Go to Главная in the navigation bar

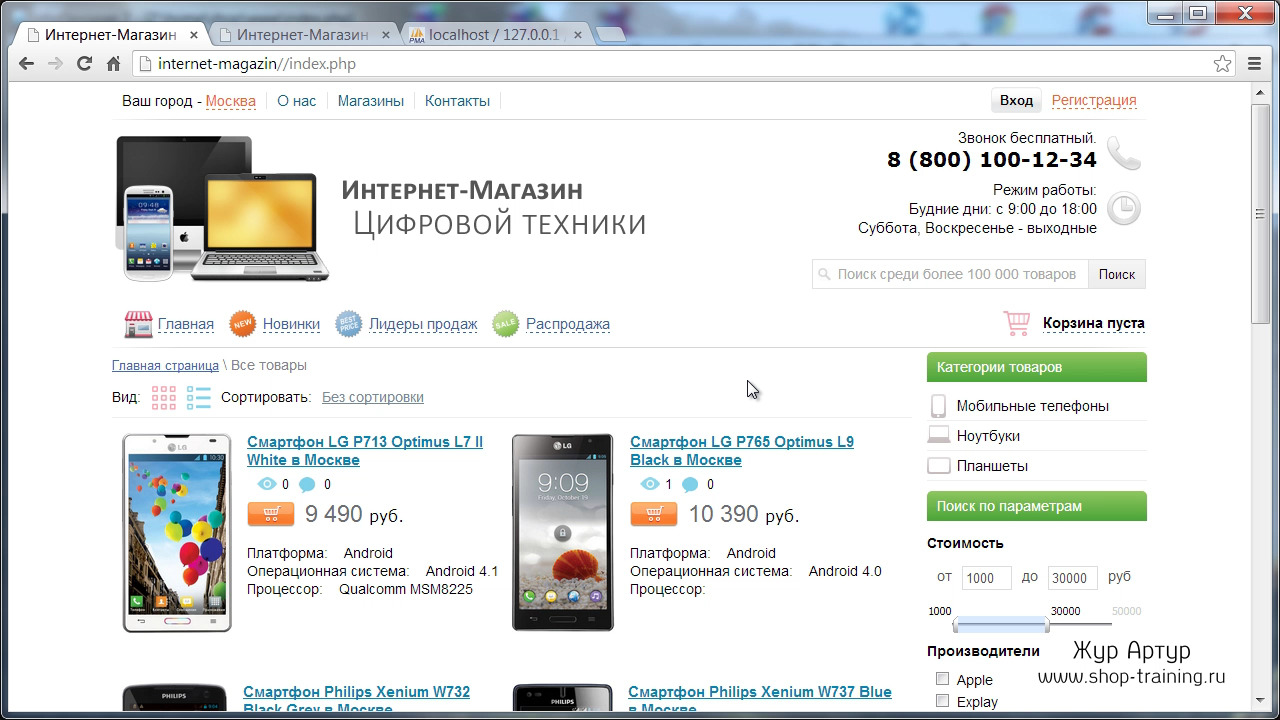pos(186,324)
